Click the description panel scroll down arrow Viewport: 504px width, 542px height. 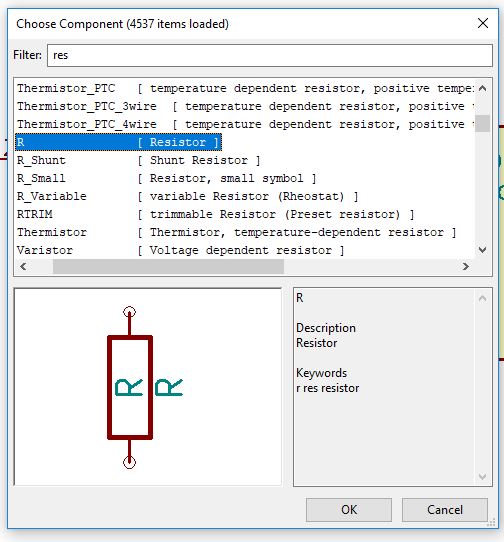coord(483,477)
